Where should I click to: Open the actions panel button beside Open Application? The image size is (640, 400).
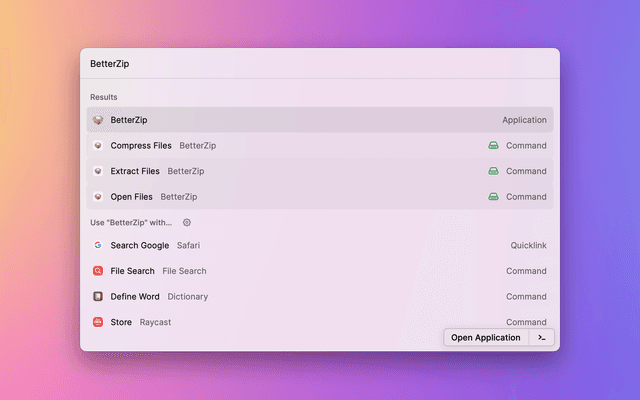click(541, 338)
